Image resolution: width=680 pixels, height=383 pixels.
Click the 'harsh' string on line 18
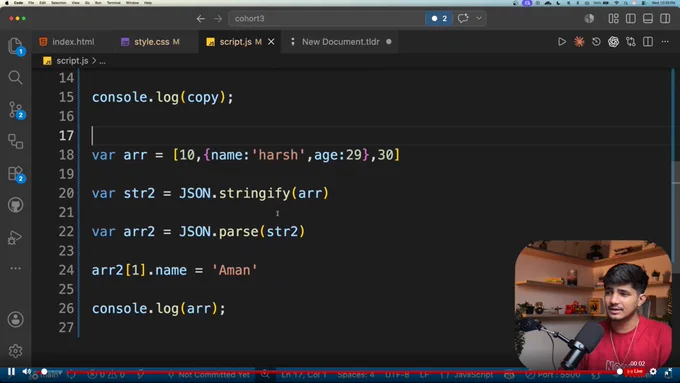pyautogui.click(x=278, y=155)
